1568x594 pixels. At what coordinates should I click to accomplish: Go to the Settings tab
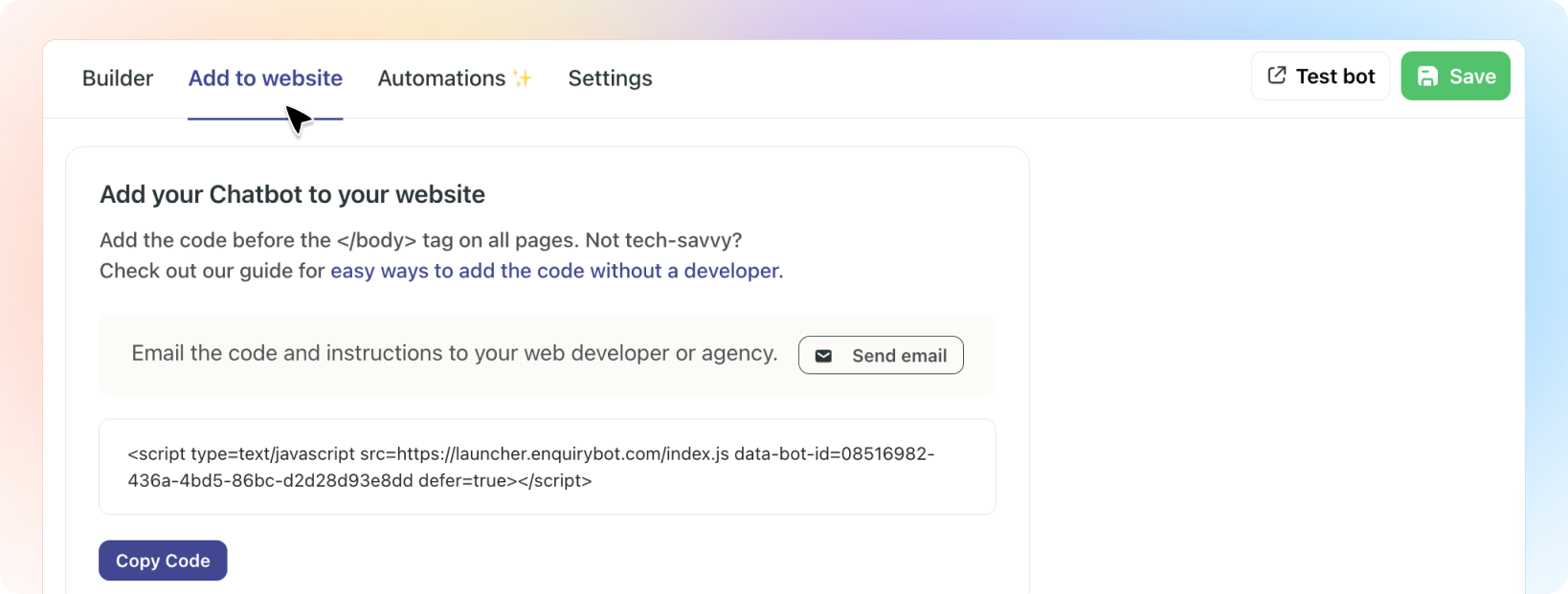point(610,78)
